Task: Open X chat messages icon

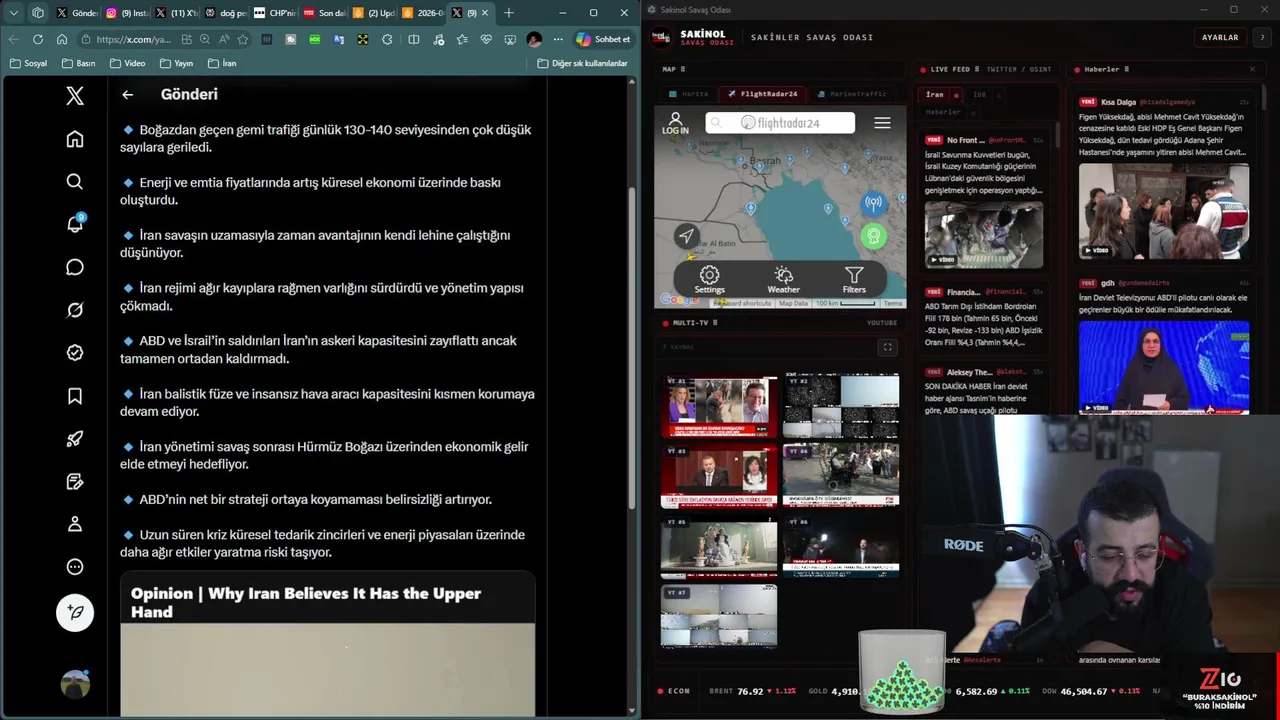Action: pos(75,267)
